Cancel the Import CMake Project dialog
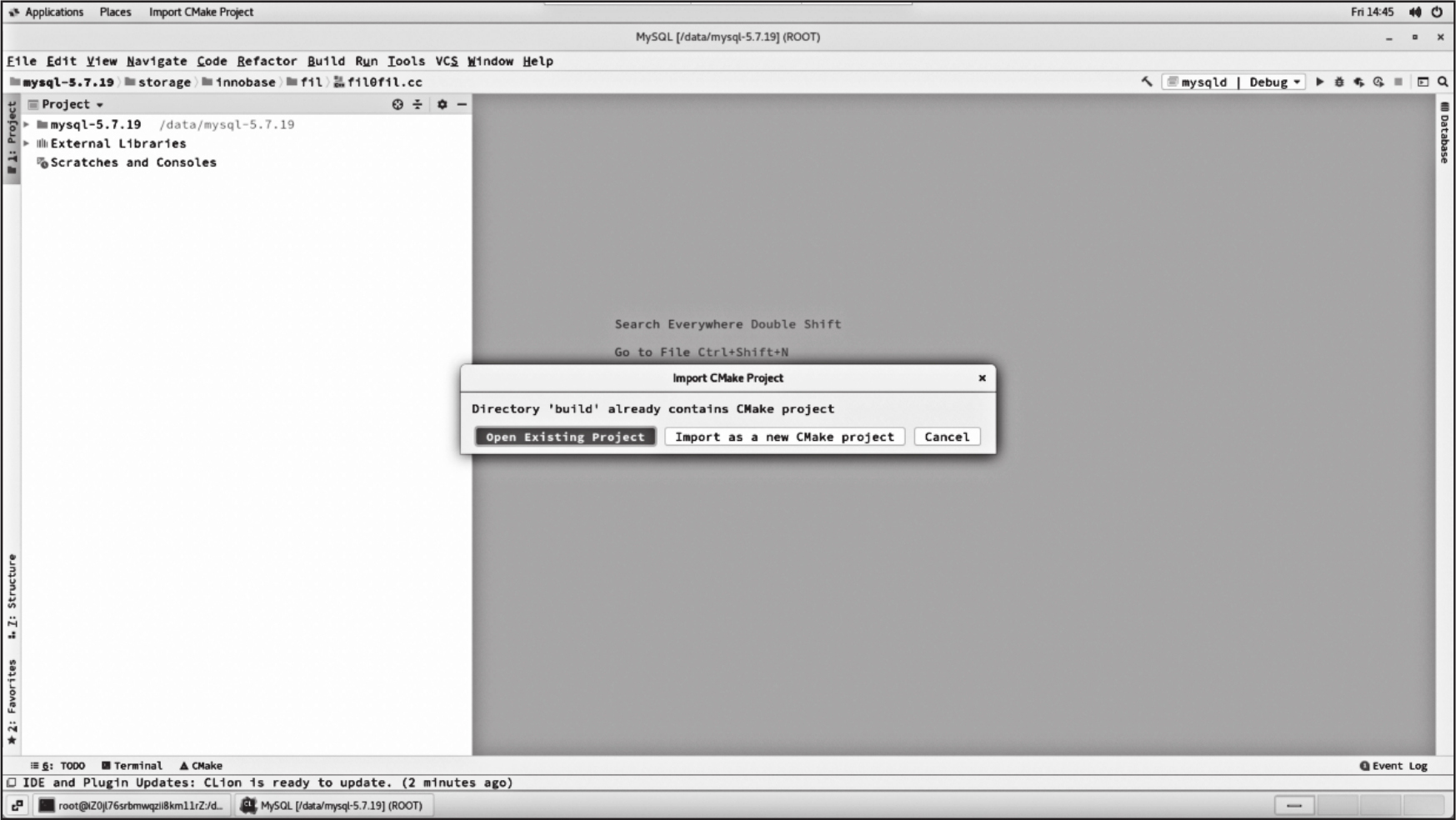This screenshot has height=820, width=1456. pos(947,437)
